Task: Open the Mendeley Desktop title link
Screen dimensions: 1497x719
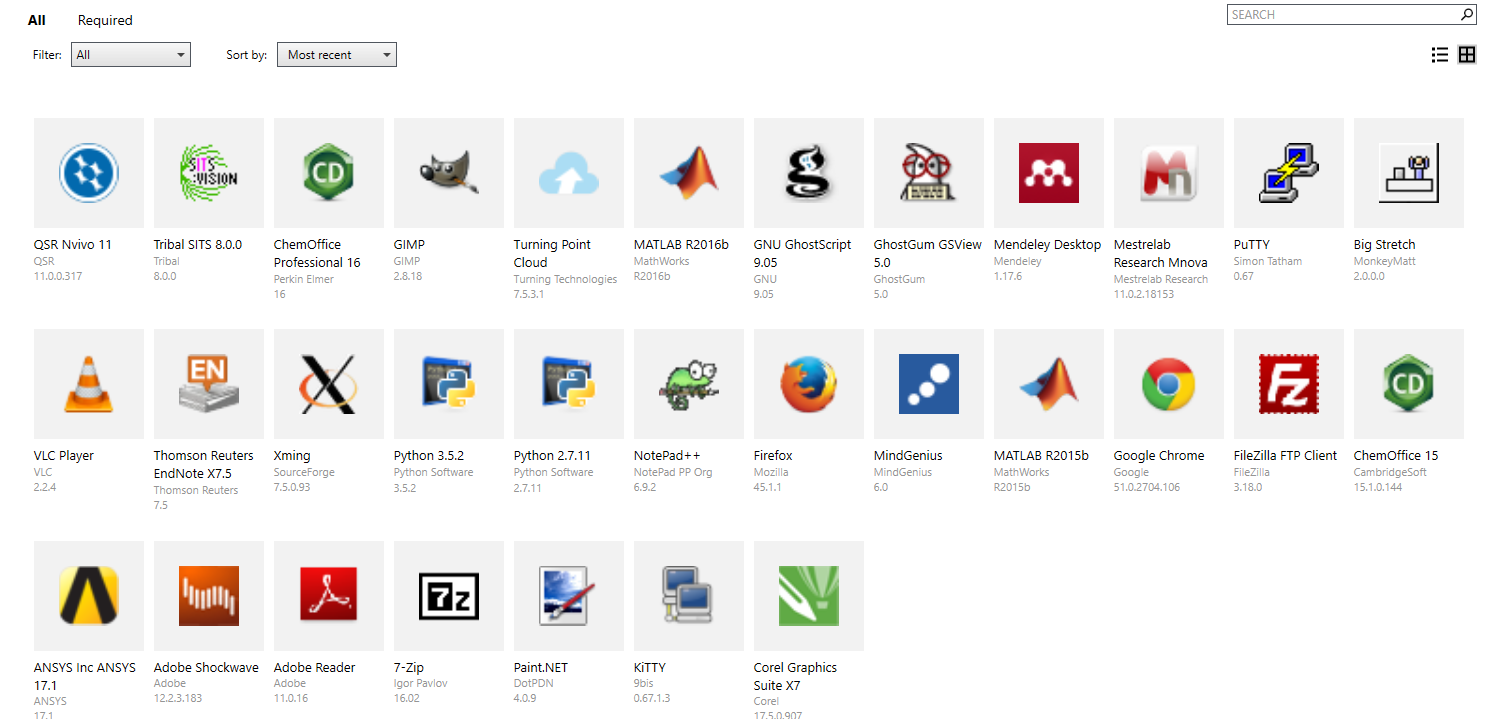Action: click(x=1047, y=245)
